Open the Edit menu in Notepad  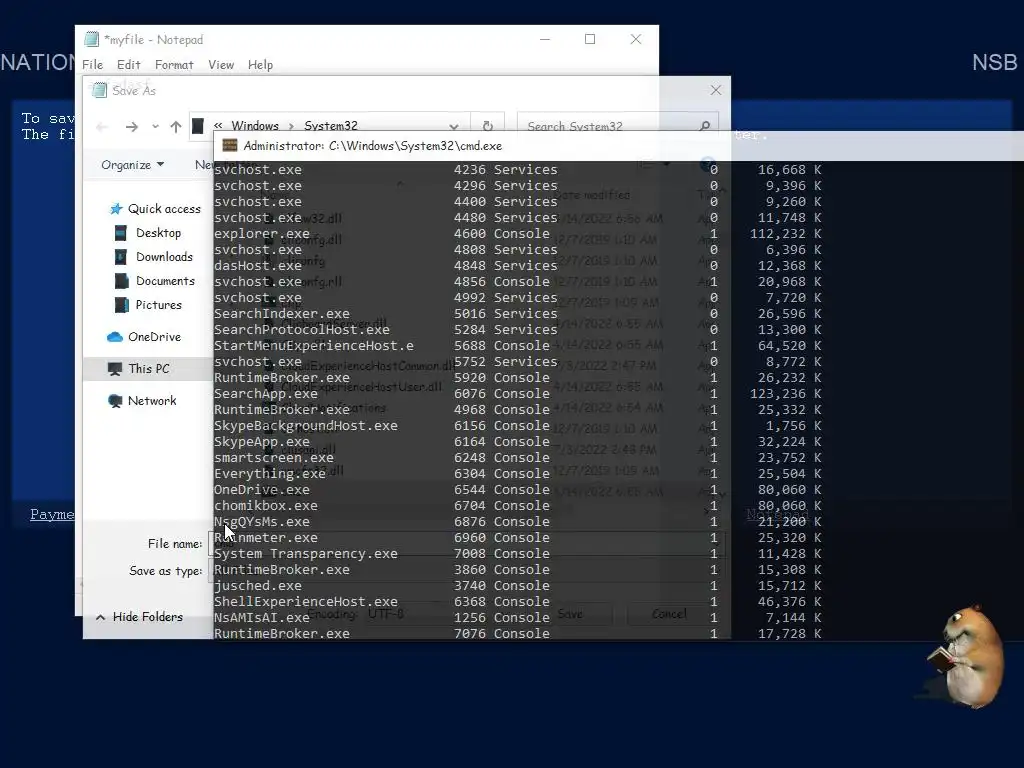pyautogui.click(x=129, y=65)
